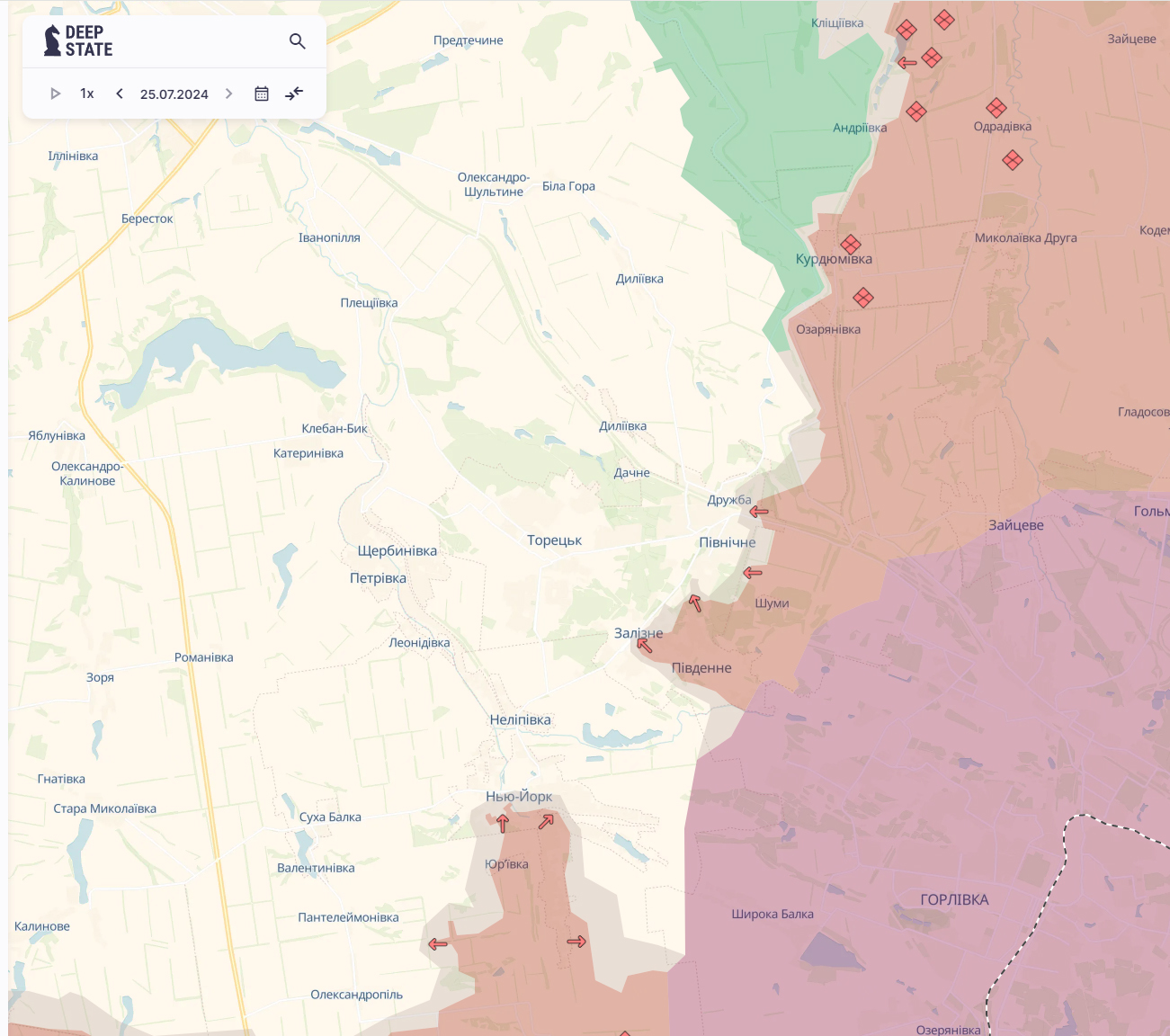Click the ГОРЛІВКА city label
The image size is (1170, 1036).
pyautogui.click(x=954, y=900)
